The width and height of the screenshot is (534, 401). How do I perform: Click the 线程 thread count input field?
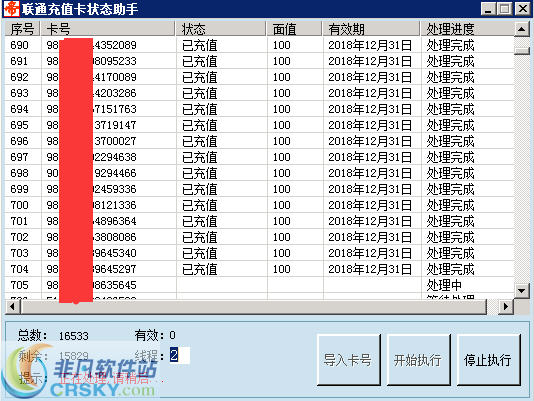[x=179, y=355]
